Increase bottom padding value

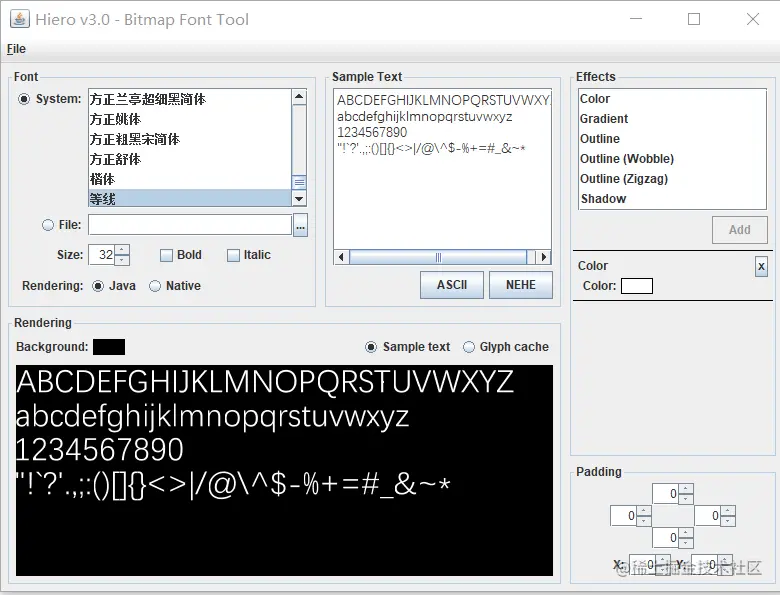(685, 533)
